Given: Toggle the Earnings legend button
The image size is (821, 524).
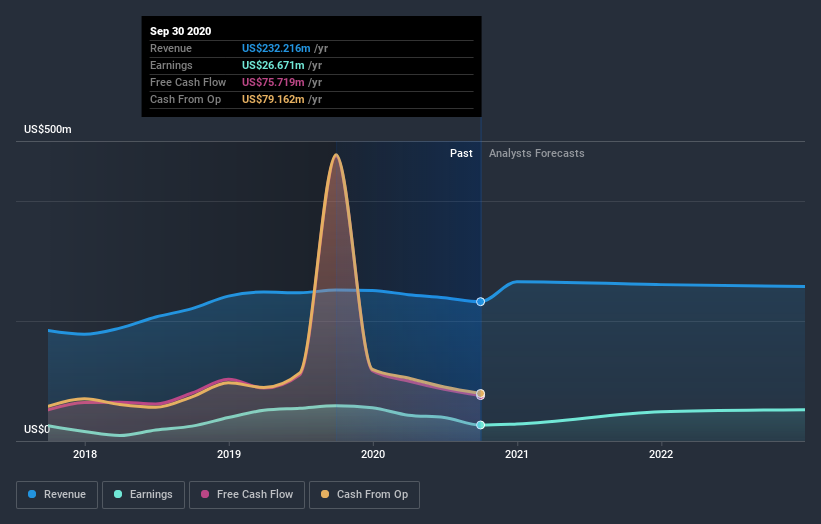Looking at the screenshot, I should point(143,495).
